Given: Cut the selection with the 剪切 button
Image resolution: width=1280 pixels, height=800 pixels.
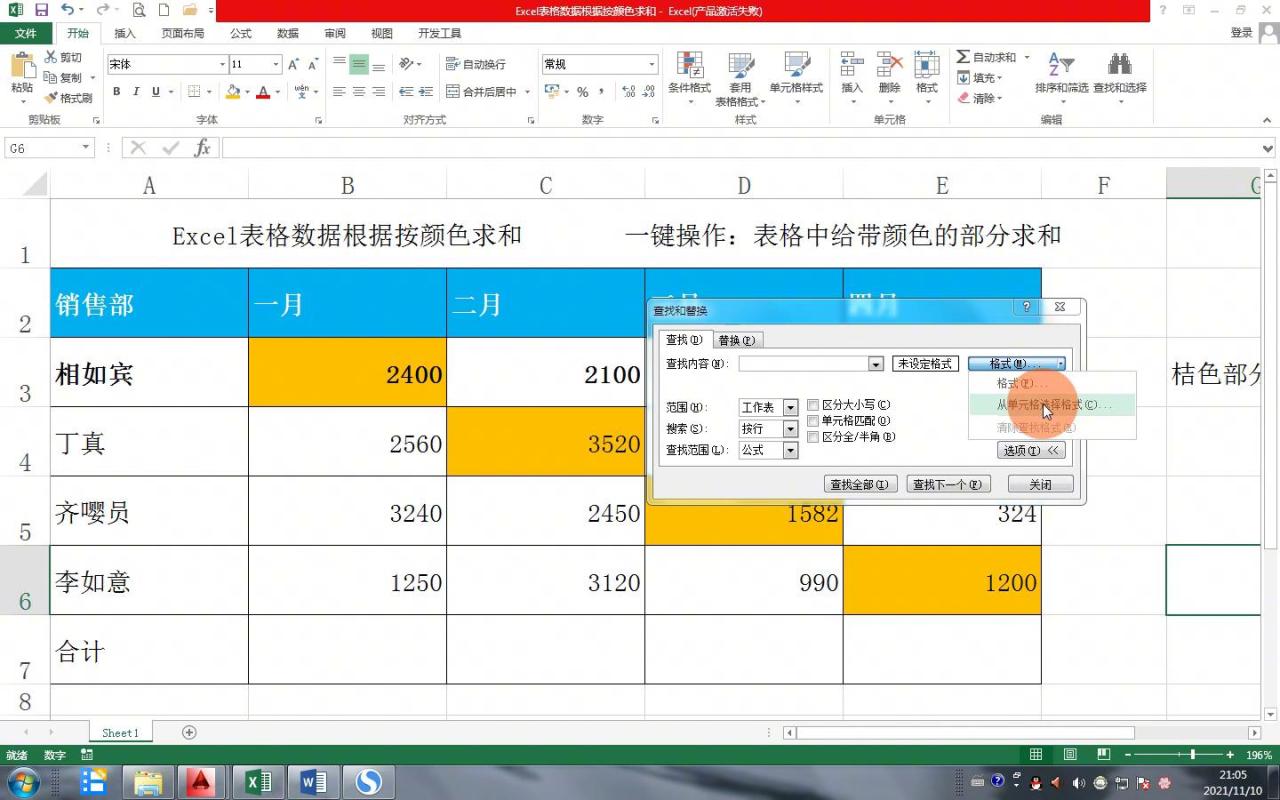Looking at the screenshot, I should click(x=63, y=58).
